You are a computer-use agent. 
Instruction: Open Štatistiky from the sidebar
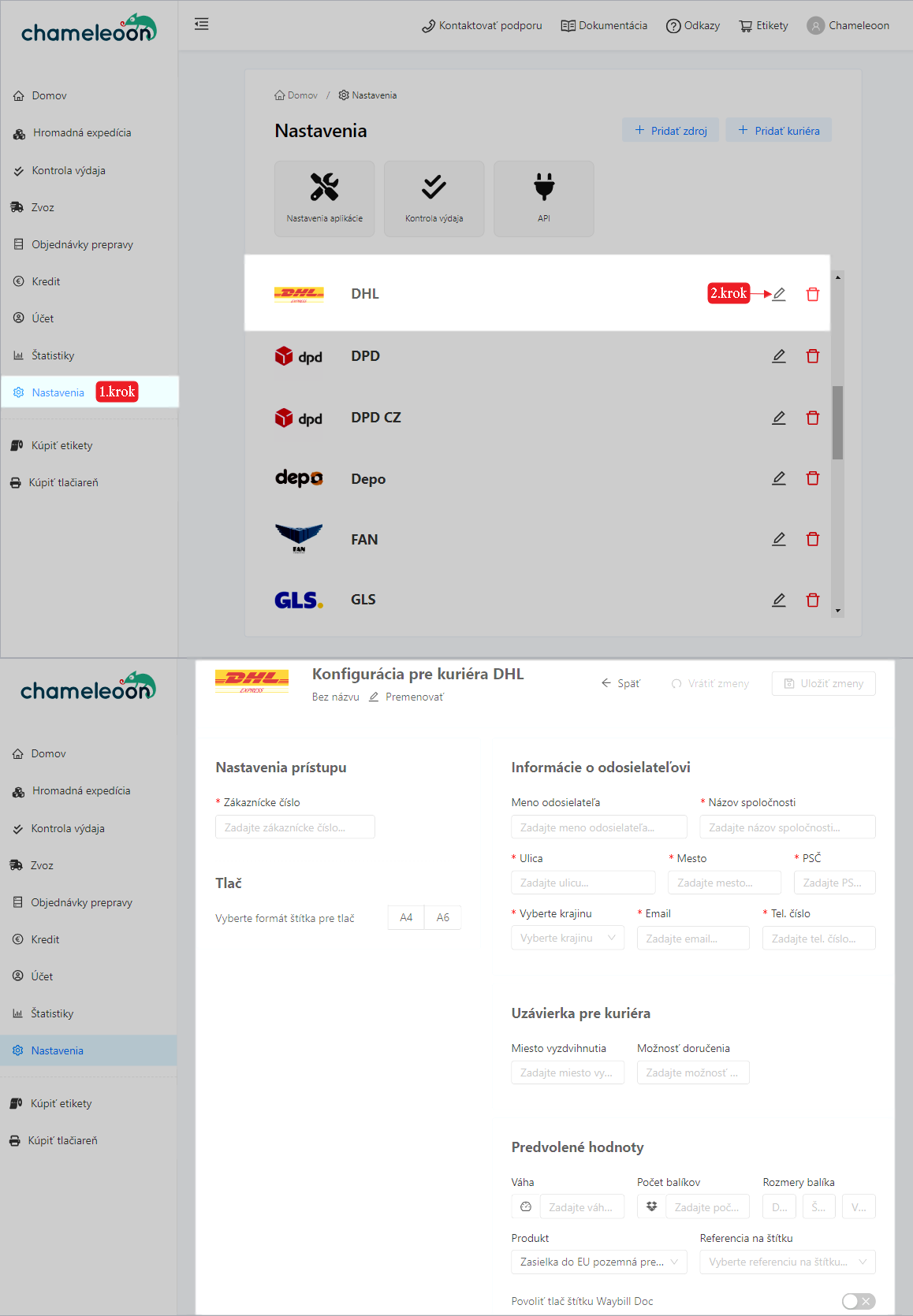pyautogui.click(x=54, y=355)
